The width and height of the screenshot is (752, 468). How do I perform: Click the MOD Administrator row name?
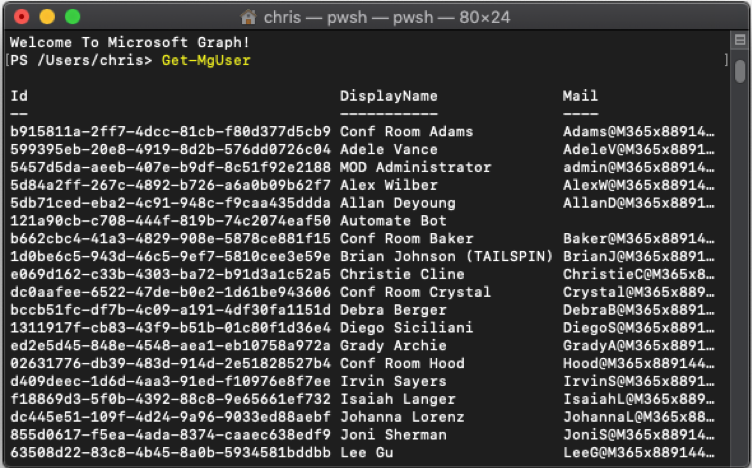[415, 167]
